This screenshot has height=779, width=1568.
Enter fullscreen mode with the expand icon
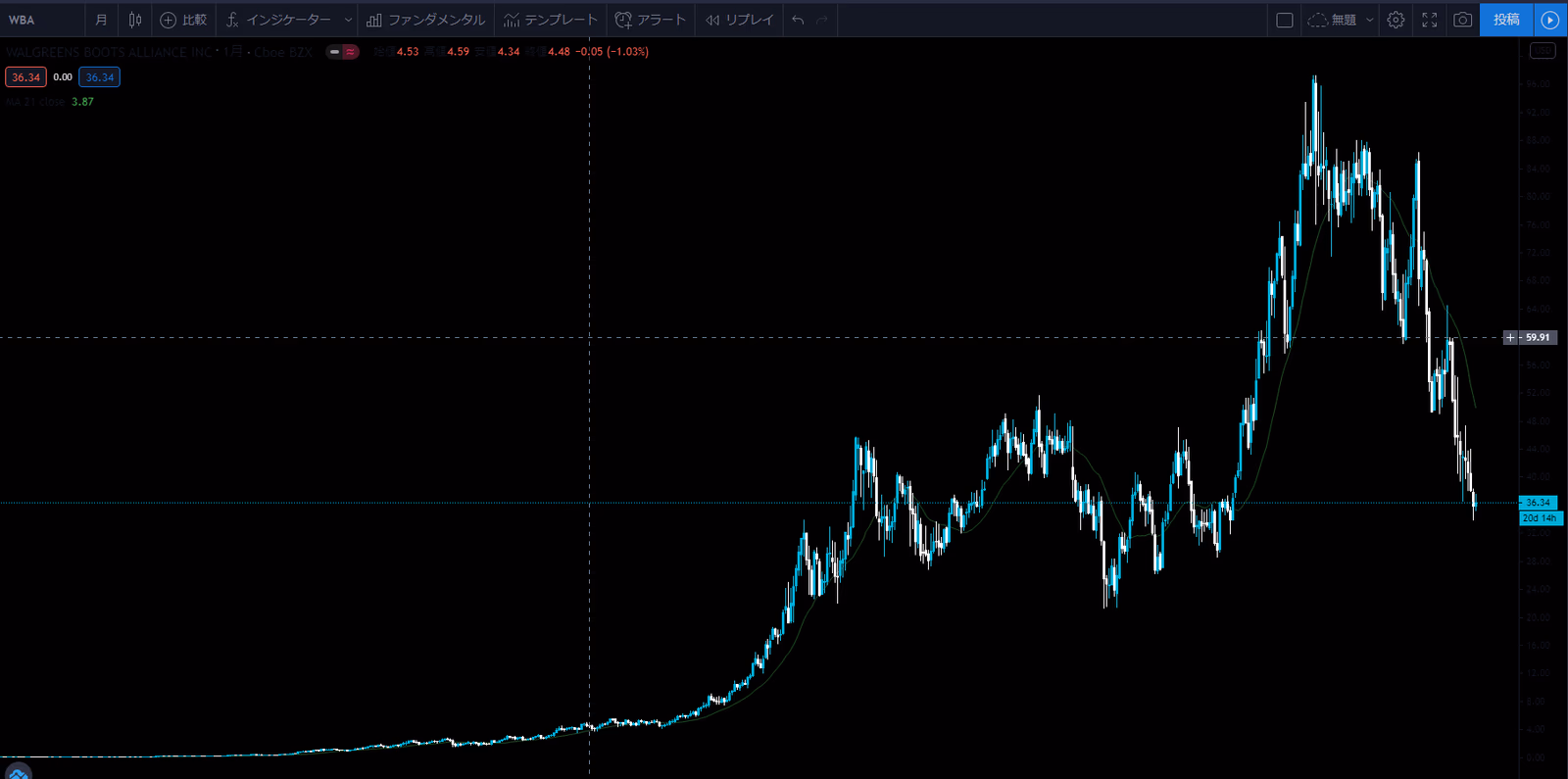click(1430, 20)
